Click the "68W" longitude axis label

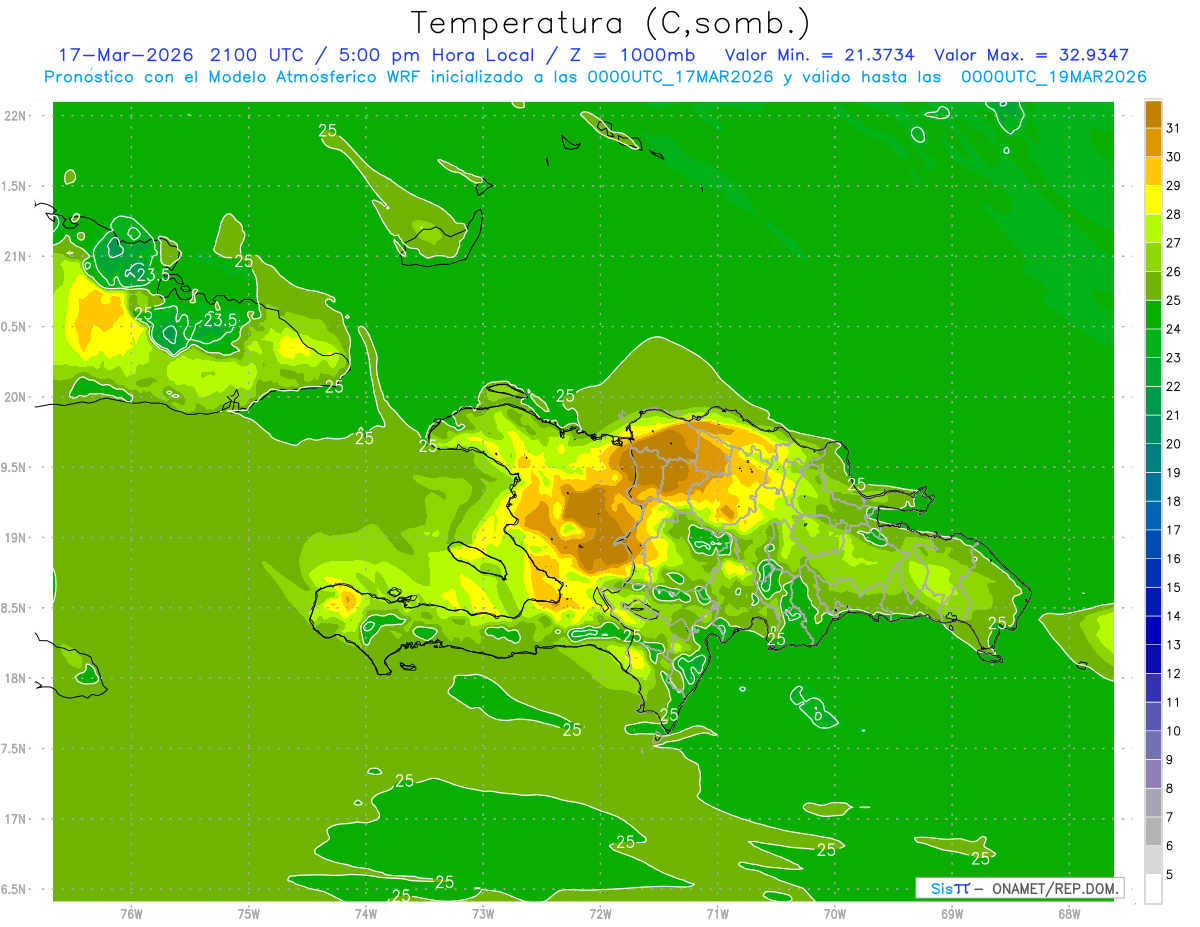[1069, 914]
